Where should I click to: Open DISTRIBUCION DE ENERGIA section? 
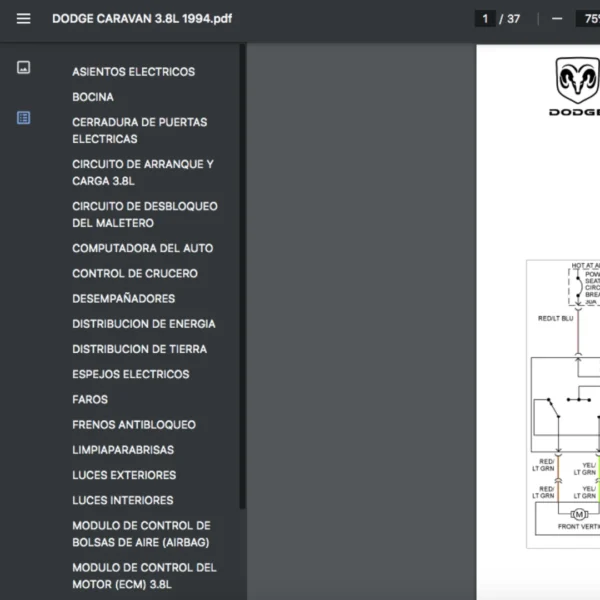click(143, 324)
